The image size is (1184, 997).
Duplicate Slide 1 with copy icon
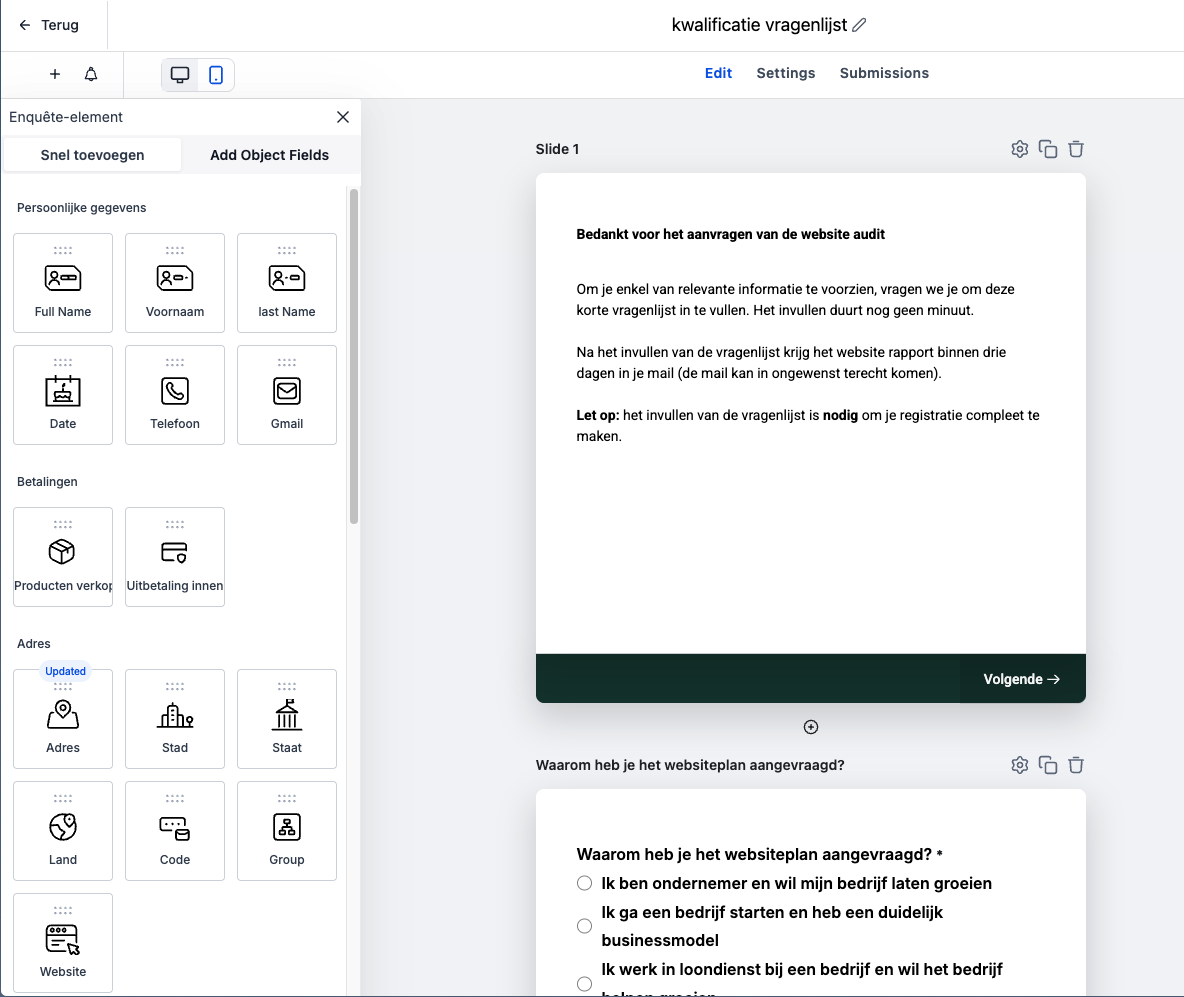click(1048, 149)
